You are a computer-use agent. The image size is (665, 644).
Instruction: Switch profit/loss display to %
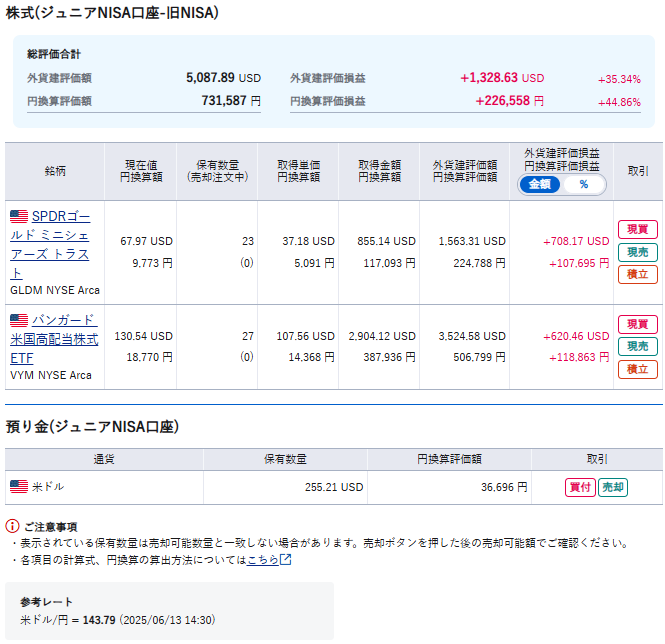(x=584, y=185)
